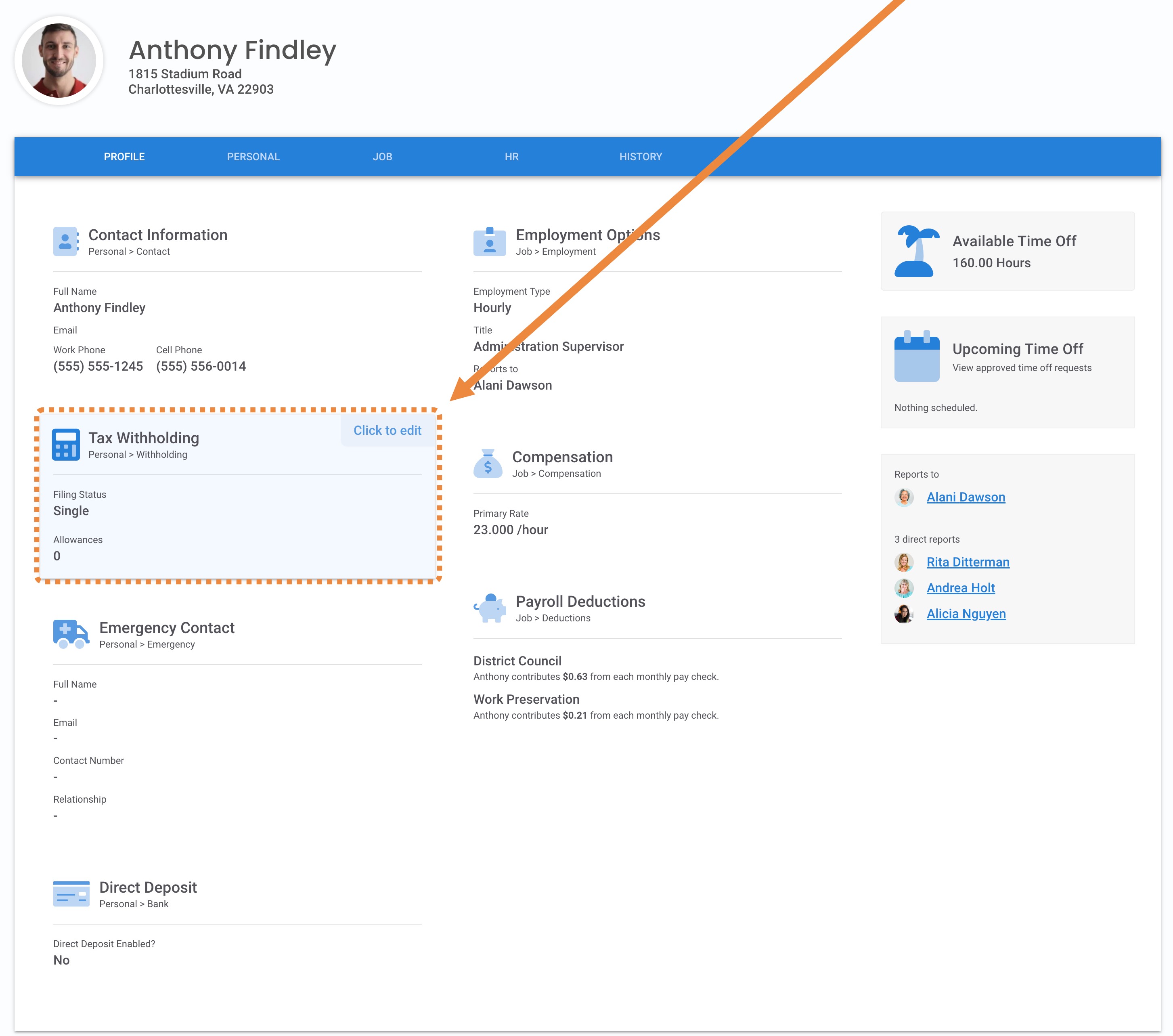Click the Contact Information address book icon

coord(65,241)
